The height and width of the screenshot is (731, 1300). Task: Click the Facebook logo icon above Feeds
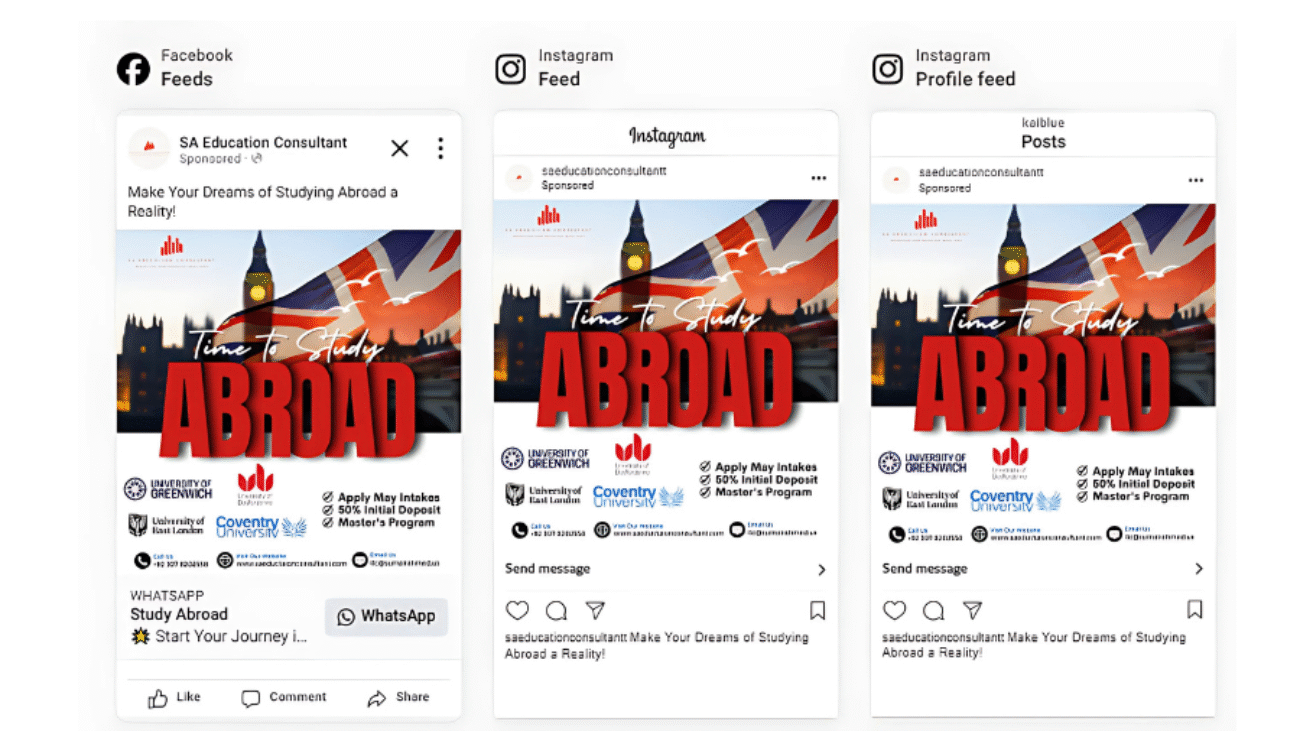(134, 69)
